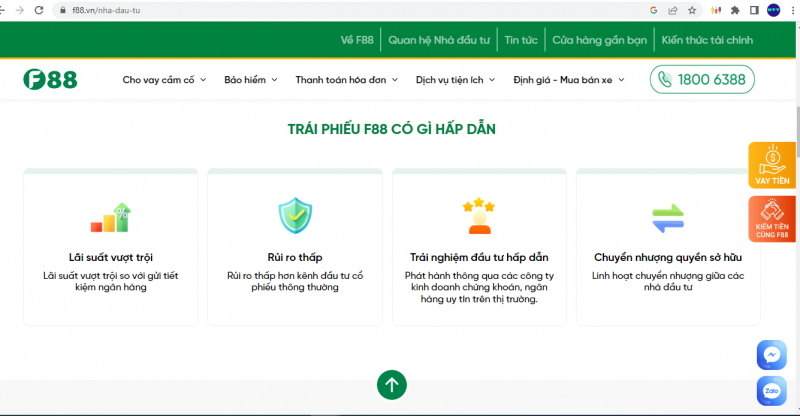Image resolution: width=800 pixels, height=416 pixels.
Task: Open the Messenger chat bubble
Action: click(x=771, y=355)
